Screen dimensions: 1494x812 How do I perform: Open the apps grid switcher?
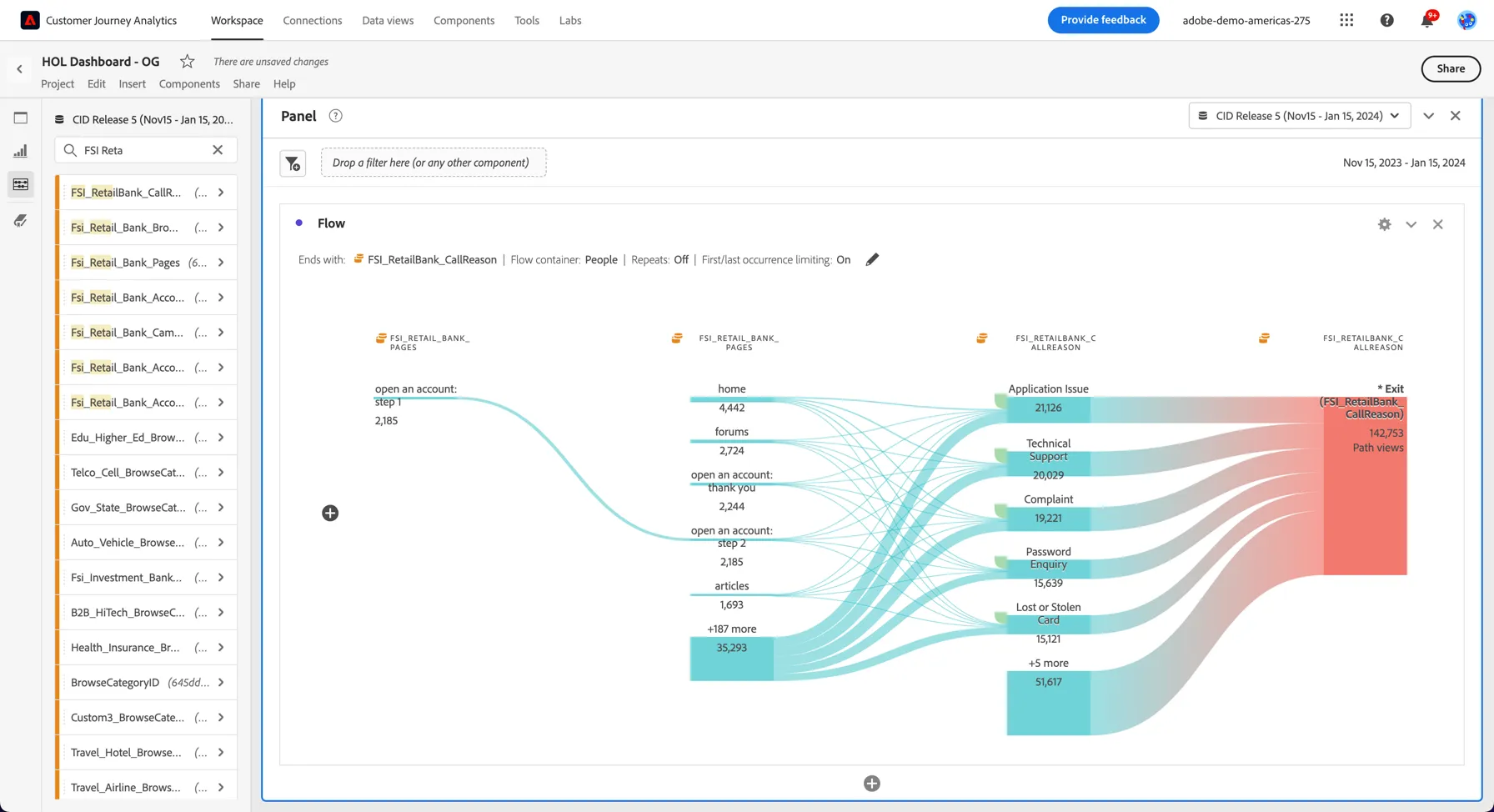[x=1346, y=20]
